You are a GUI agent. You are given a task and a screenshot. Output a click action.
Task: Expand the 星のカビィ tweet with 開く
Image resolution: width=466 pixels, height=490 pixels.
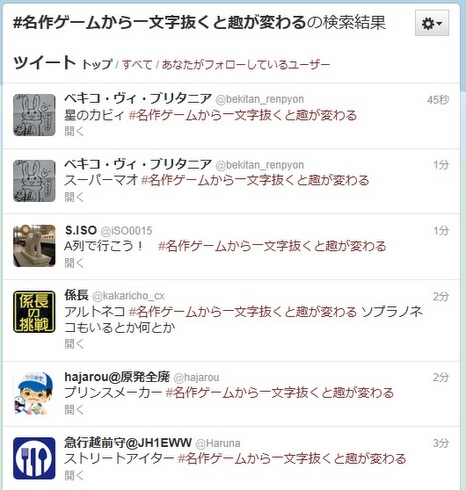point(74,131)
